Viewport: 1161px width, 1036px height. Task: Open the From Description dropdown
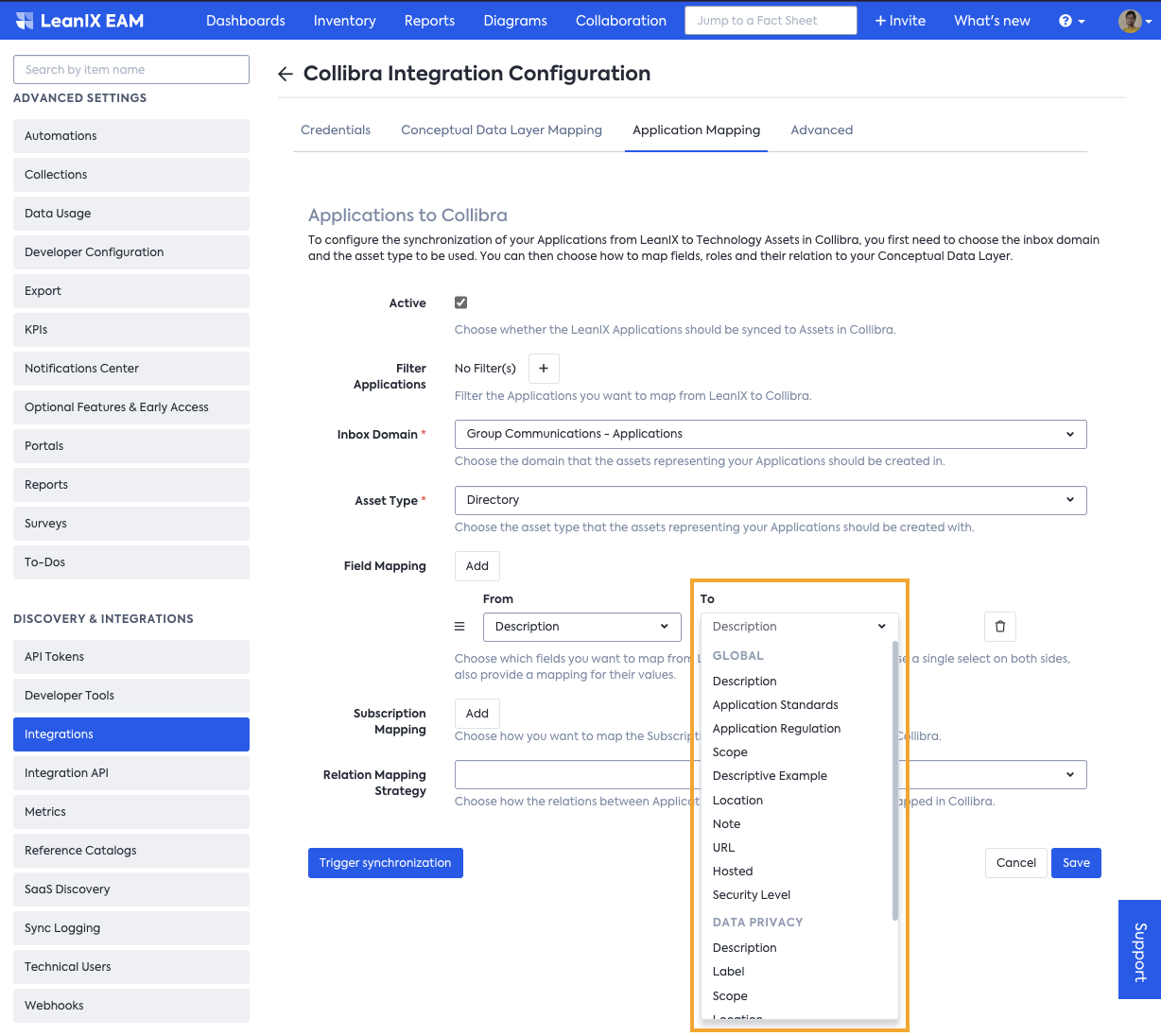tap(582, 627)
